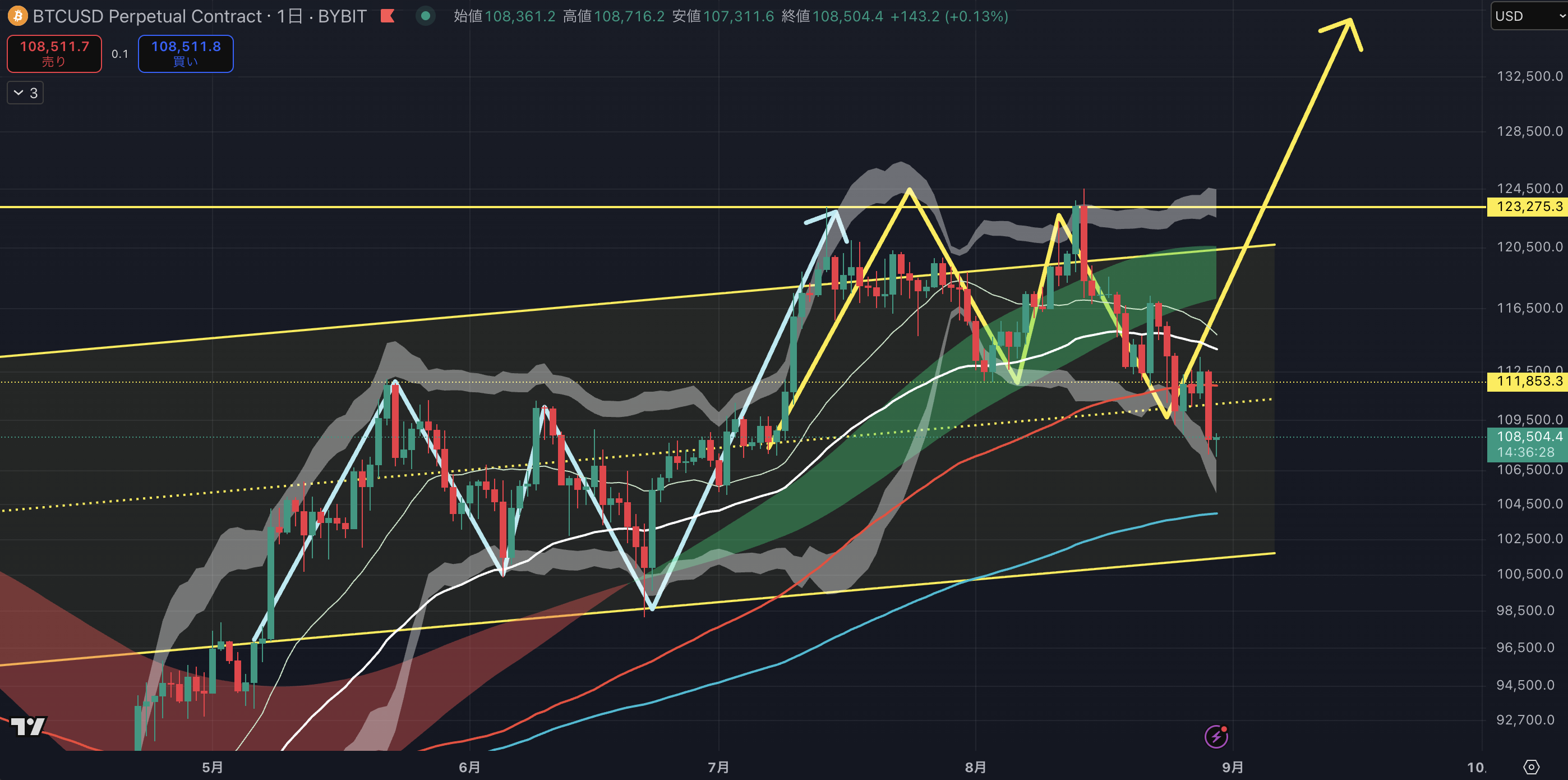
Task: Click the 128,500.0 price axis label
Action: click(x=1530, y=131)
